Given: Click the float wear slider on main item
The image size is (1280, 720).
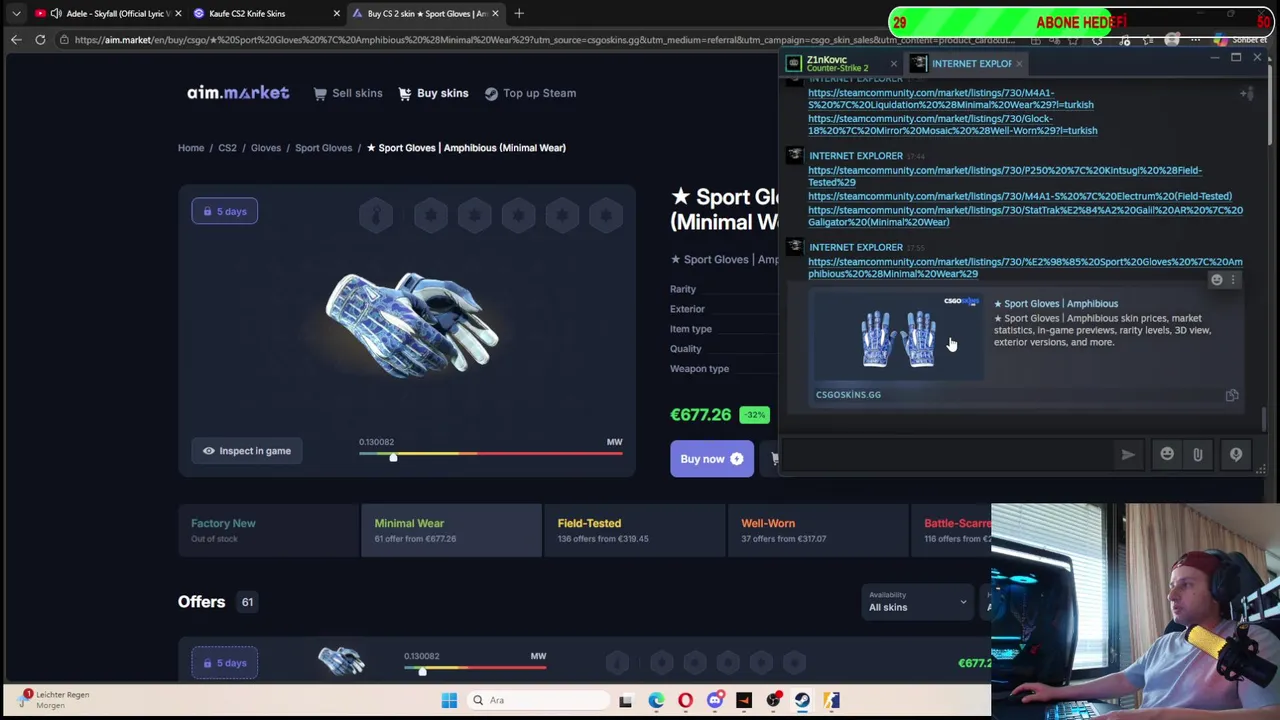Looking at the screenshot, I should click(x=490, y=455).
